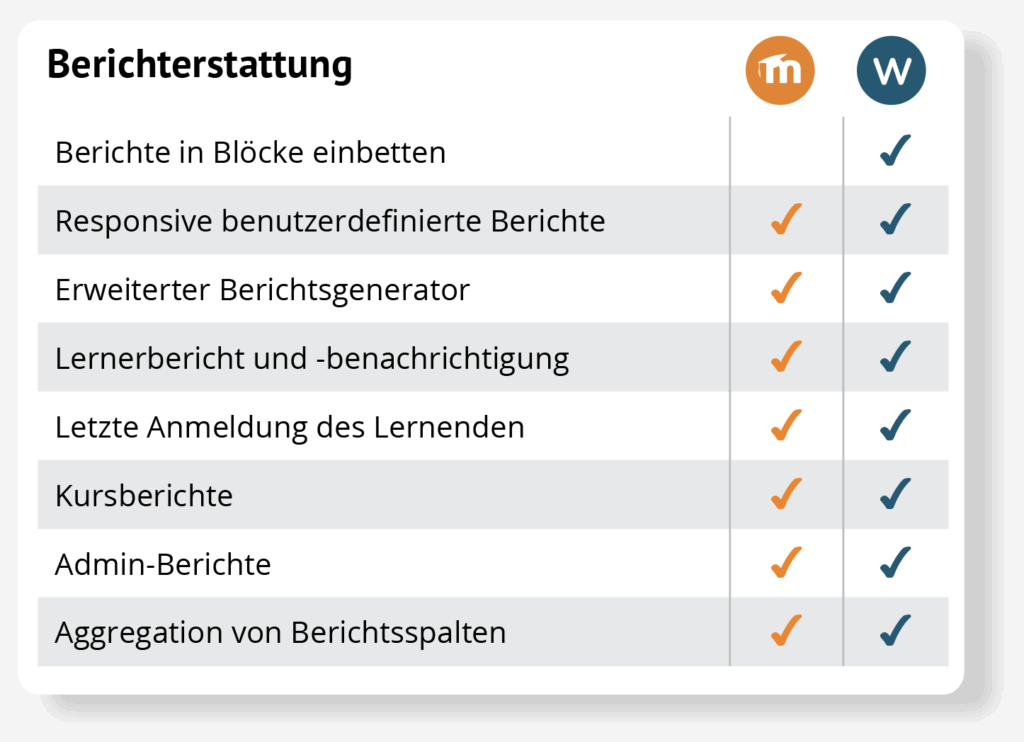This screenshot has width=1024, height=742.
Task: Click the Admin-Berichte row label
Action: 163,564
